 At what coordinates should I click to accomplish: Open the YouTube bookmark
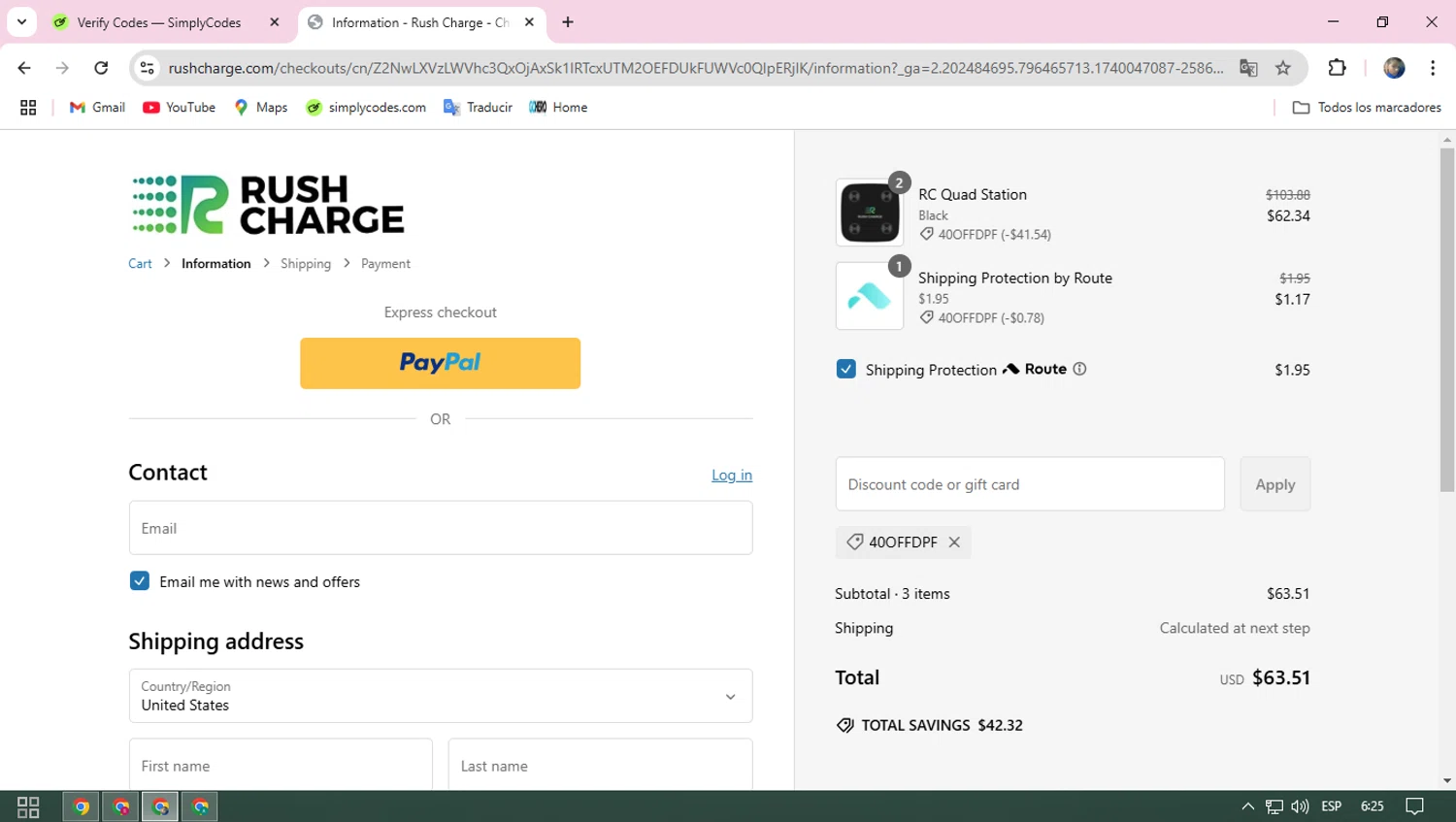point(179,108)
